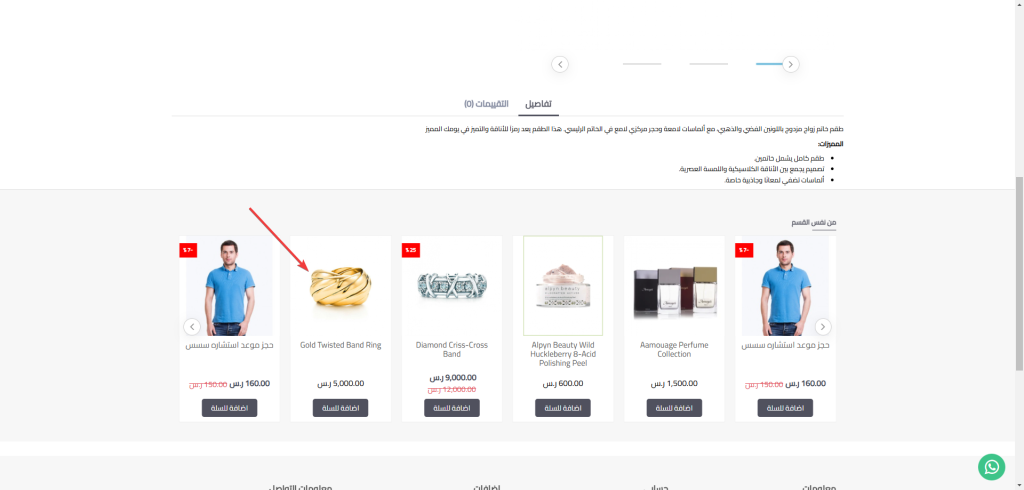View the Alpyn Beauty Polishing Peel image
1024x490 pixels.
coord(563,286)
